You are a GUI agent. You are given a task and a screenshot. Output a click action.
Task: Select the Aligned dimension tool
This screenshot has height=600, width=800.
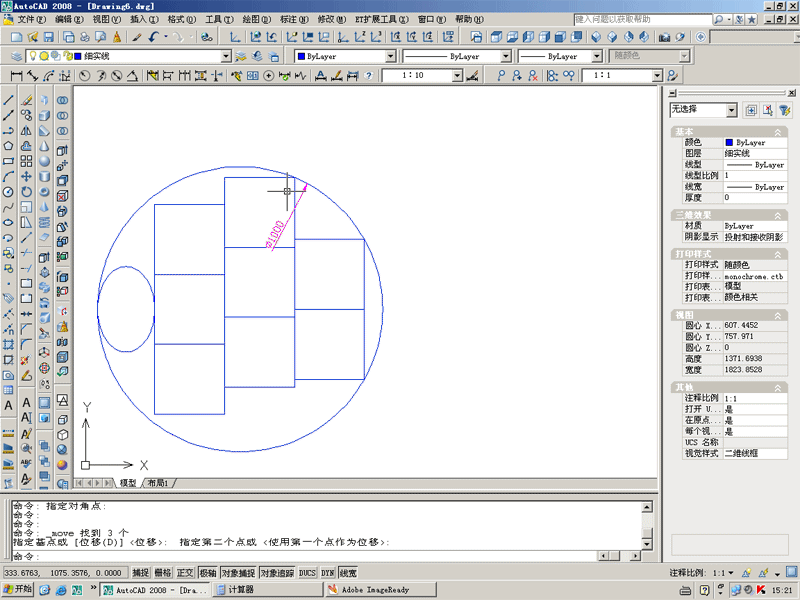32,76
